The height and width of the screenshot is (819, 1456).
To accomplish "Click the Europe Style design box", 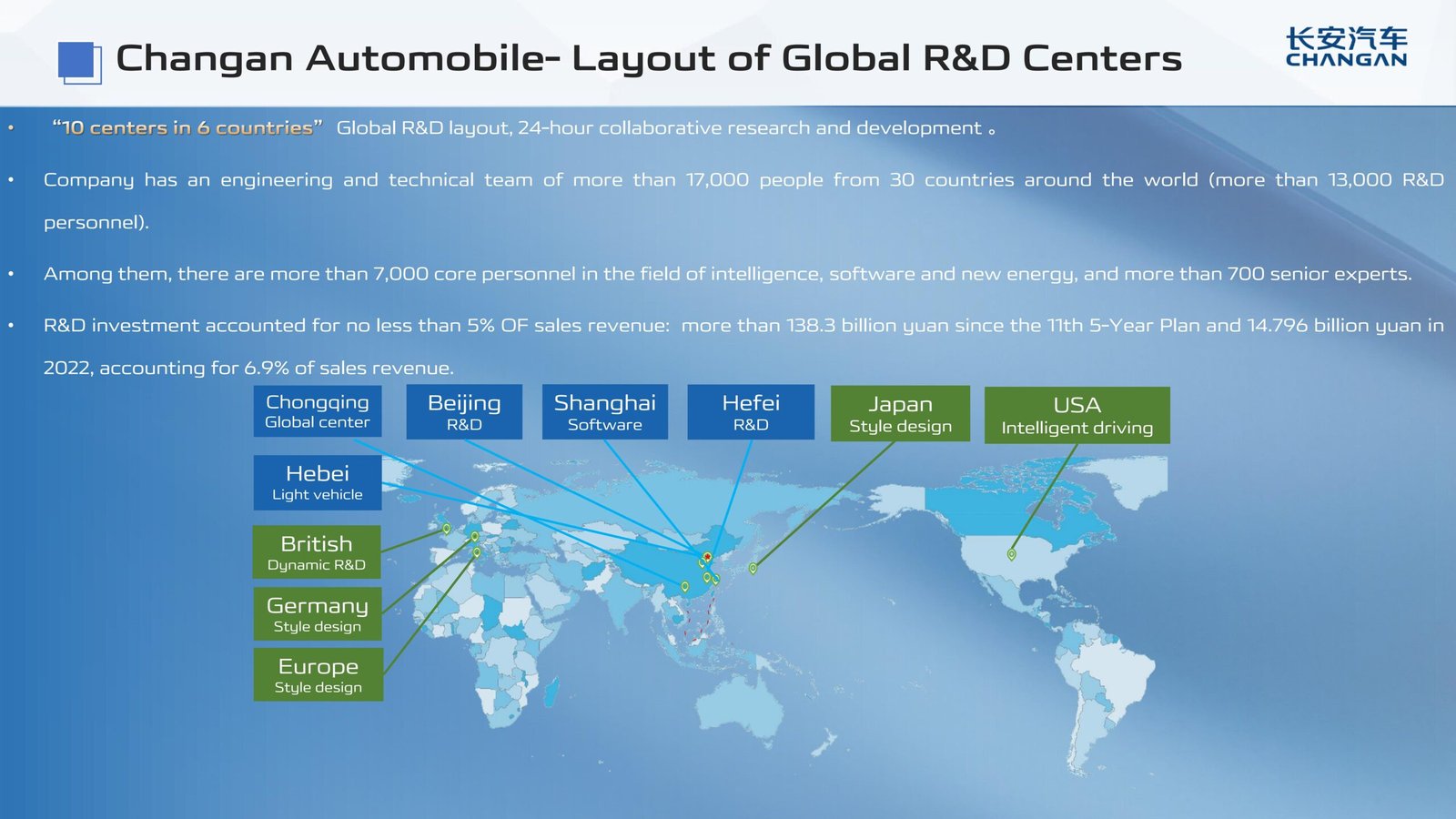I will click(x=317, y=673).
